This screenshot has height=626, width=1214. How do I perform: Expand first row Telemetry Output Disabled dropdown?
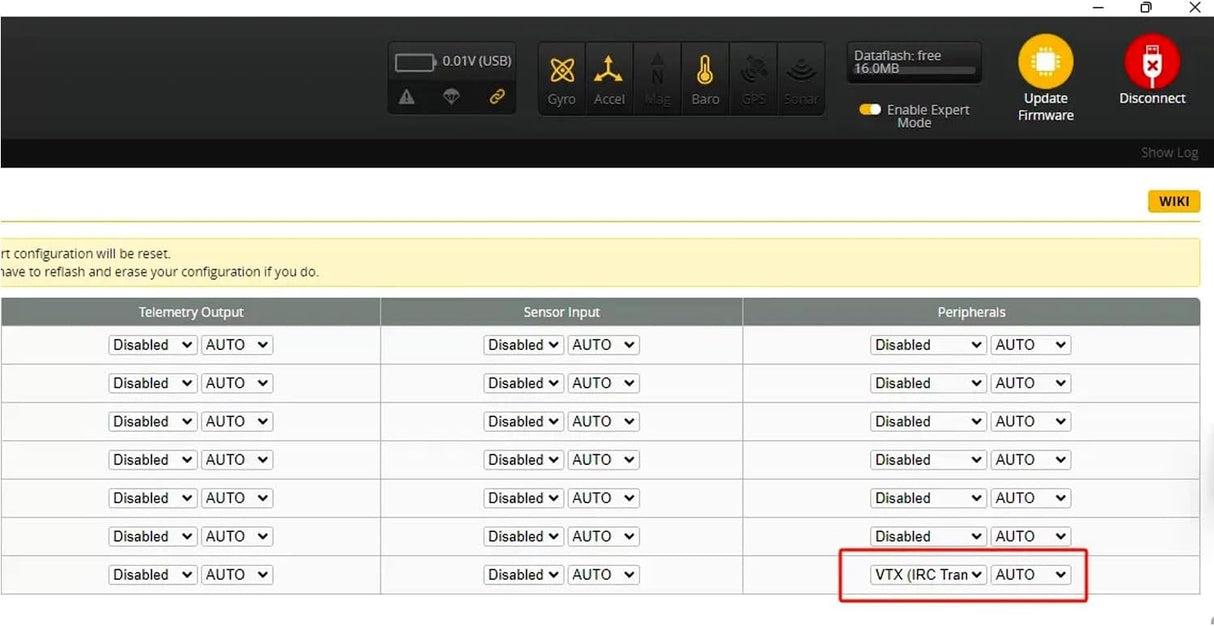pyautogui.click(x=152, y=345)
